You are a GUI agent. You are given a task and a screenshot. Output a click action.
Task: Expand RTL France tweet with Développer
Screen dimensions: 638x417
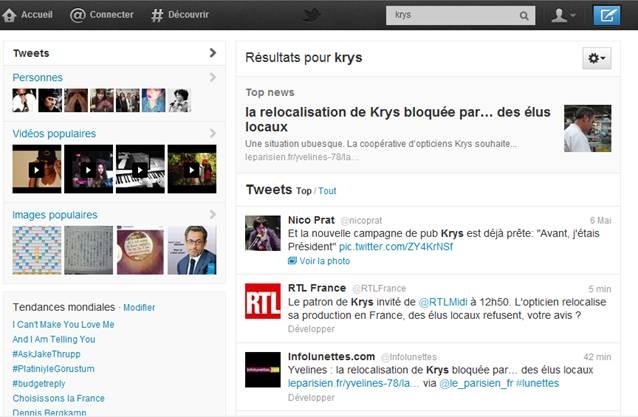click(311, 329)
